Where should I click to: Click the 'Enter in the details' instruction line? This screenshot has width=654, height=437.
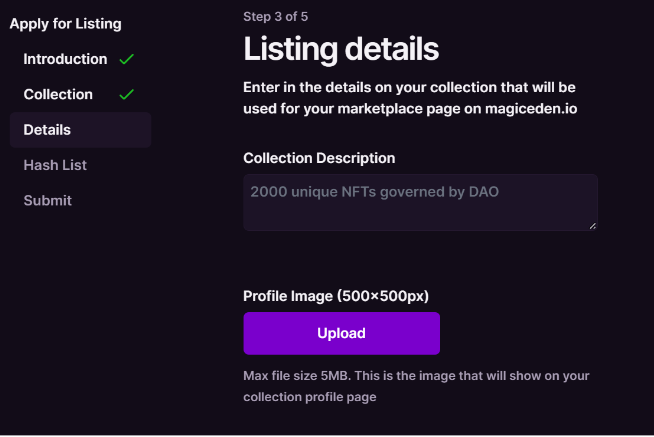[x=409, y=87]
